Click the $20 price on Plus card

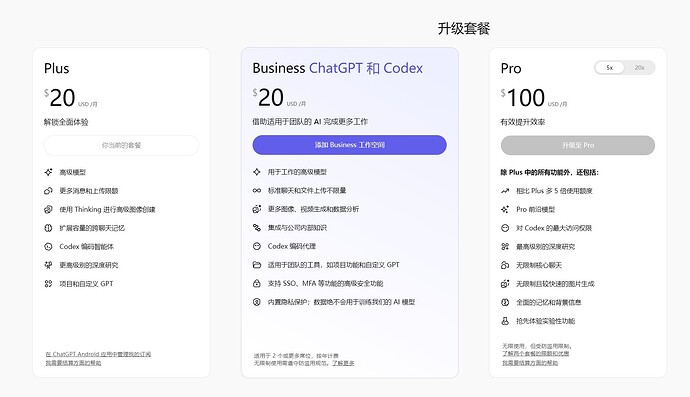pos(60,98)
